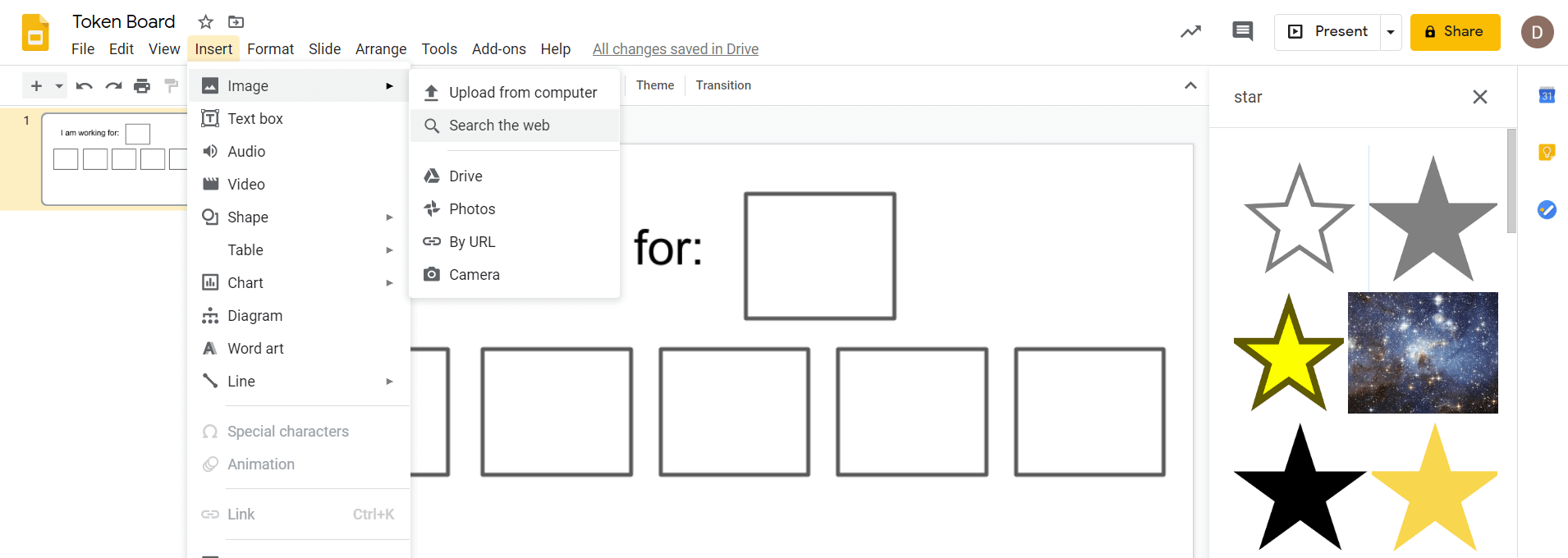Screen dimensions: 1568x558
Task: Open the new slide layout dropdown arrow
Action: click(57, 85)
